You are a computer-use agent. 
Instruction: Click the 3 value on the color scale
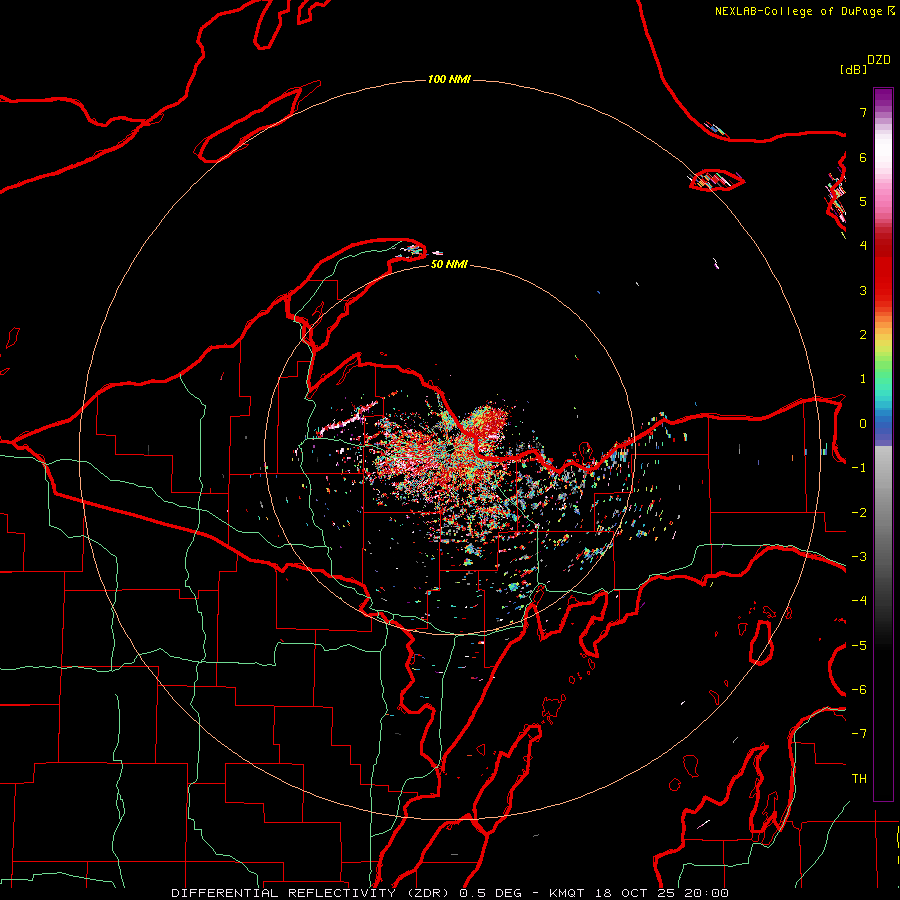click(863, 290)
